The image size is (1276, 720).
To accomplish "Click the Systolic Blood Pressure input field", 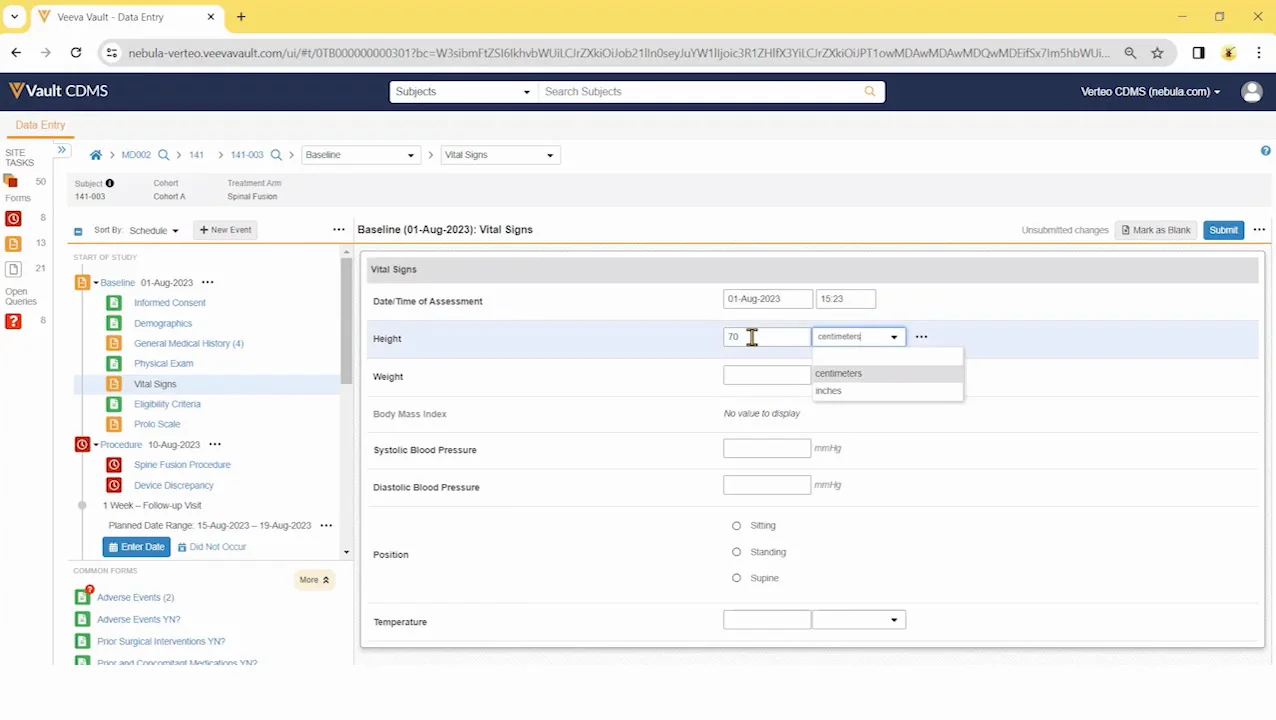I will [x=767, y=449].
